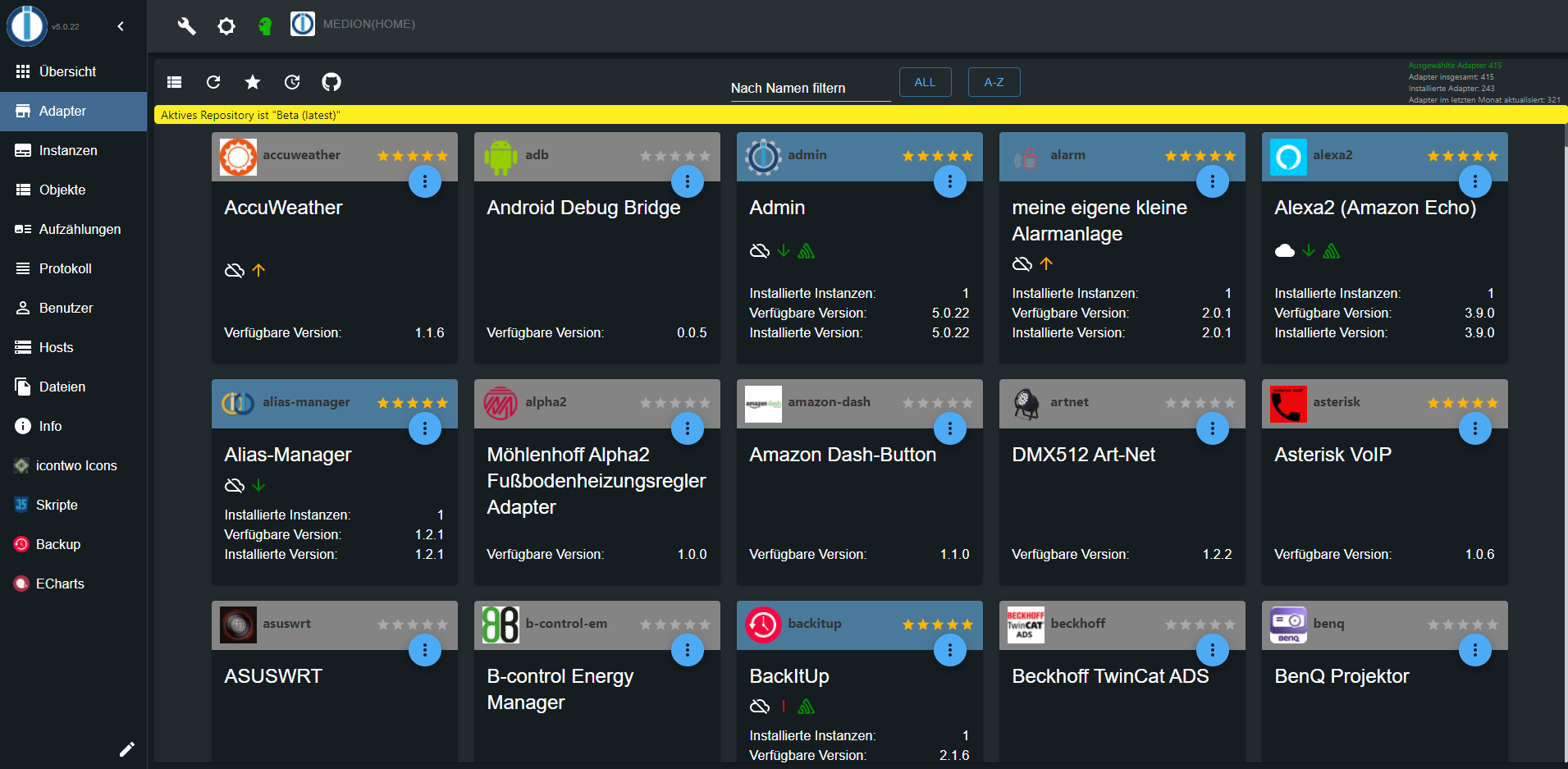
Task: Open AccuWeather card options menu
Action: click(x=425, y=181)
